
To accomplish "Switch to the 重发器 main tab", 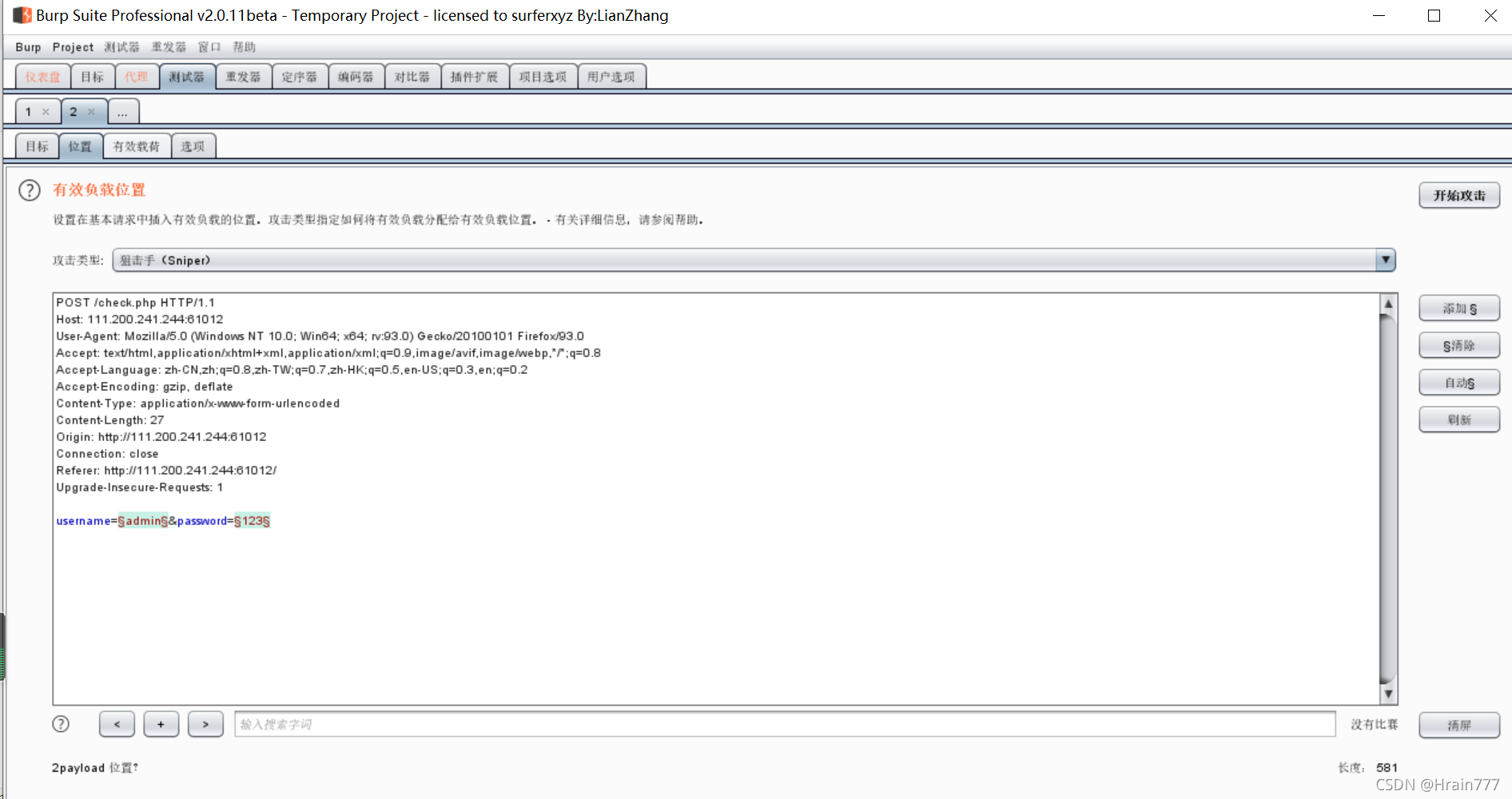I will [x=244, y=77].
